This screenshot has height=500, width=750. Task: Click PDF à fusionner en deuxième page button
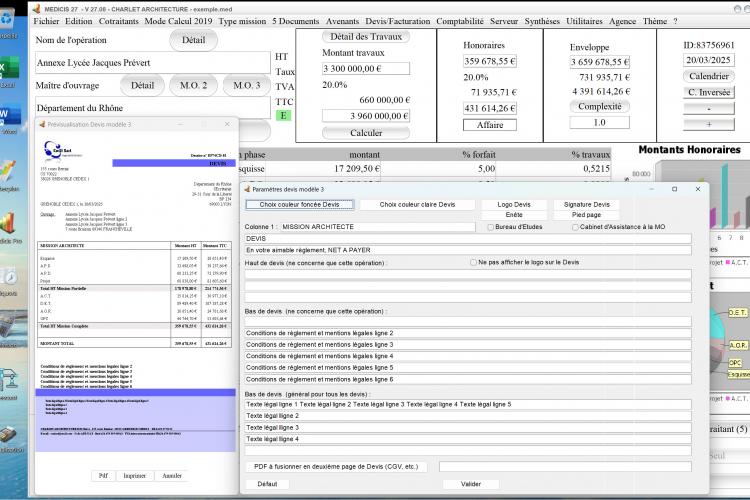point(336,467)
